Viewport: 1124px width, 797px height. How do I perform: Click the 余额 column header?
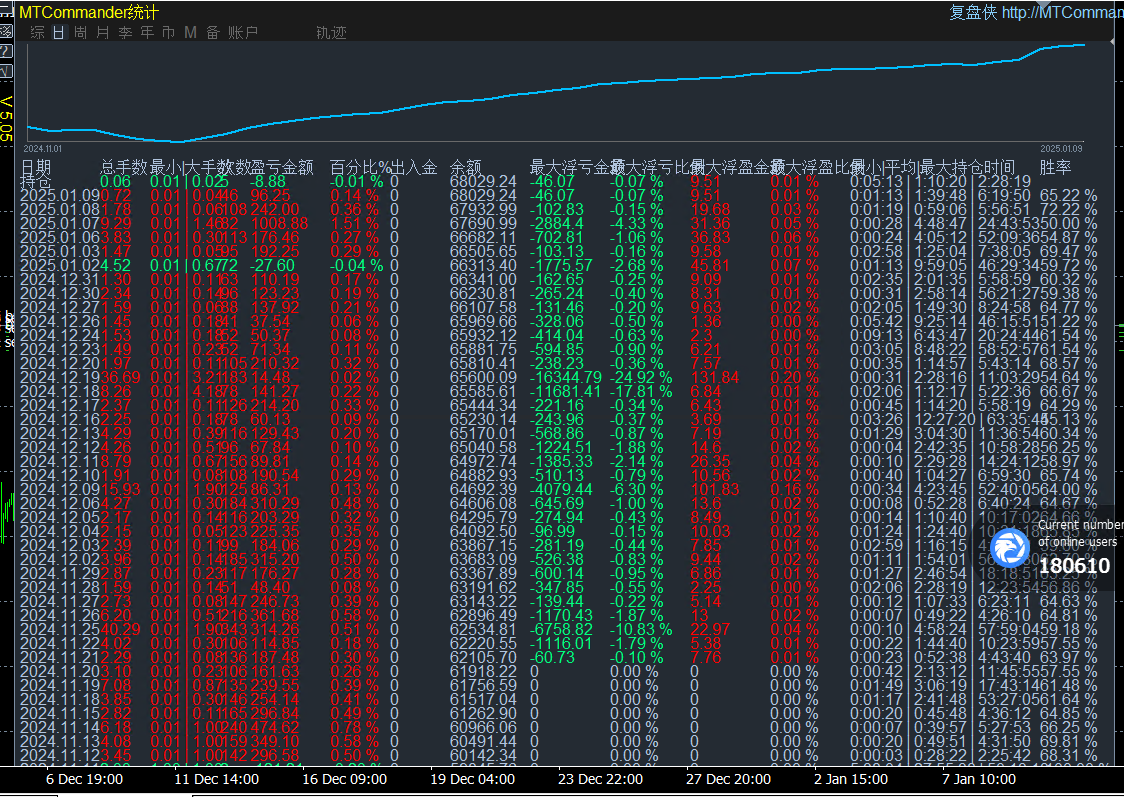pos(466,167)
